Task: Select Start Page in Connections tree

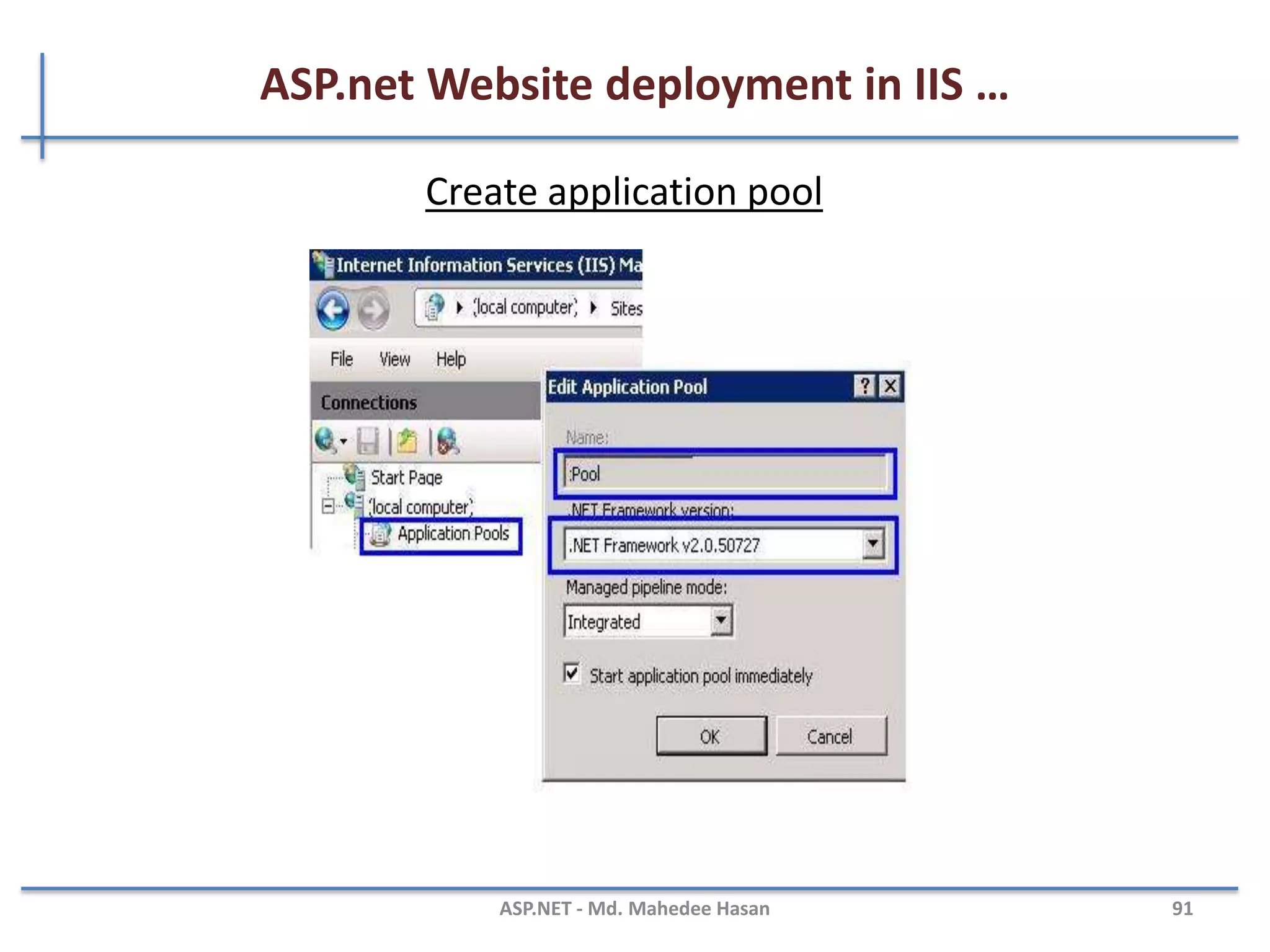Action: tap(406, 478)
